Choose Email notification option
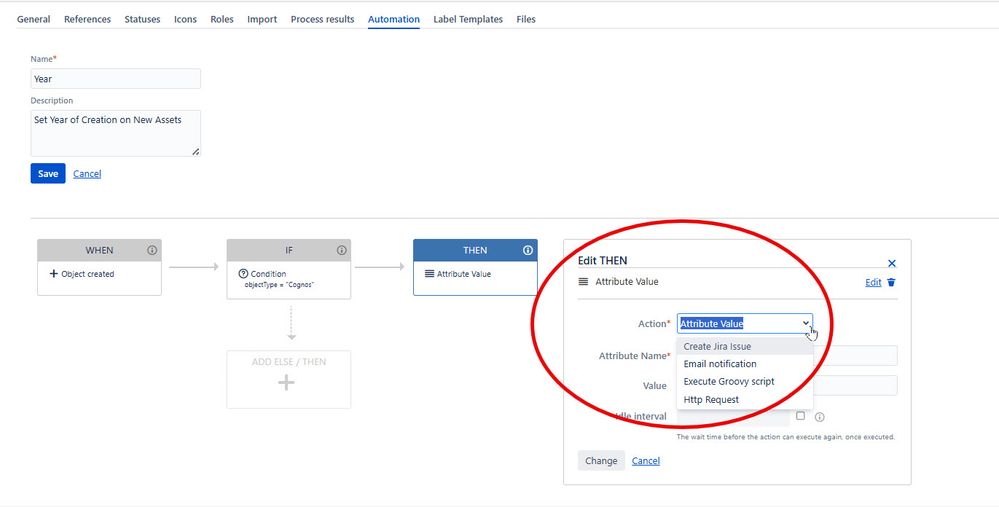The height and width of the screenshot is (507, 999). click(x=745, y=364)
